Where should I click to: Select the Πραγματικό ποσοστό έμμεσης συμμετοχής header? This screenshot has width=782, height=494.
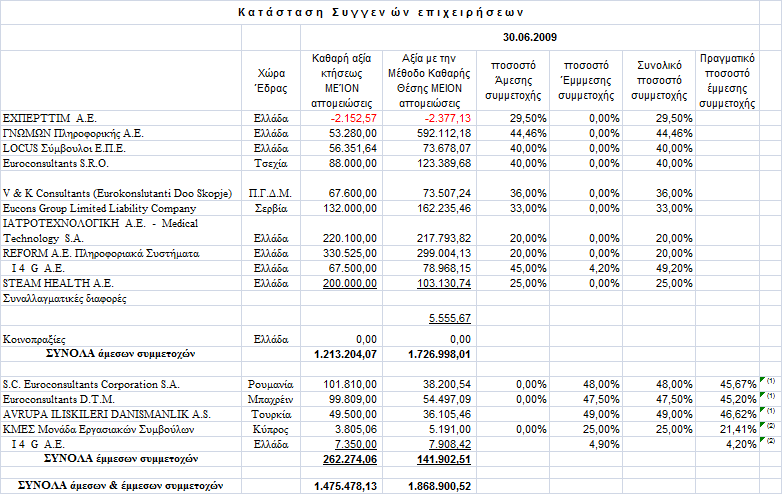[x=727, y=81]
